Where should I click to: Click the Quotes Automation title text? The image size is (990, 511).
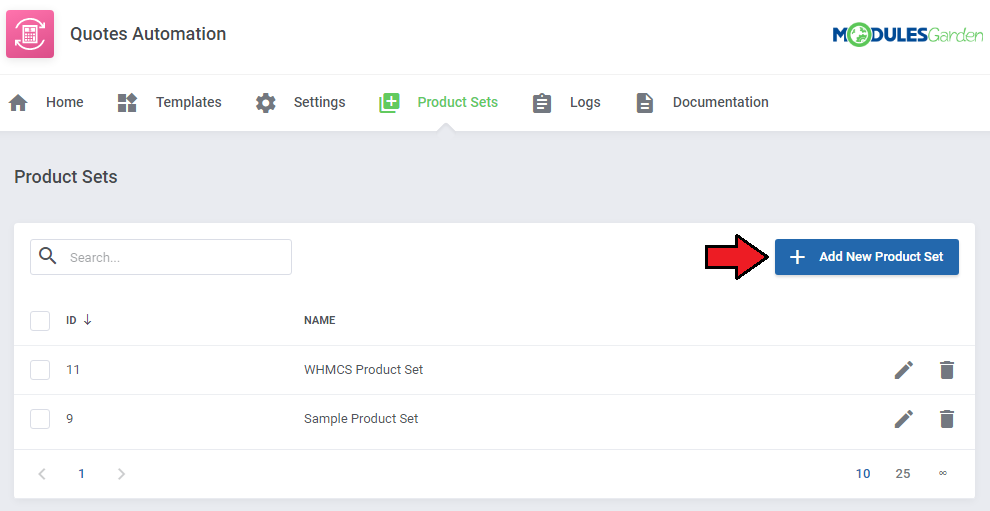pyautogui.click(x=148, y=34)
